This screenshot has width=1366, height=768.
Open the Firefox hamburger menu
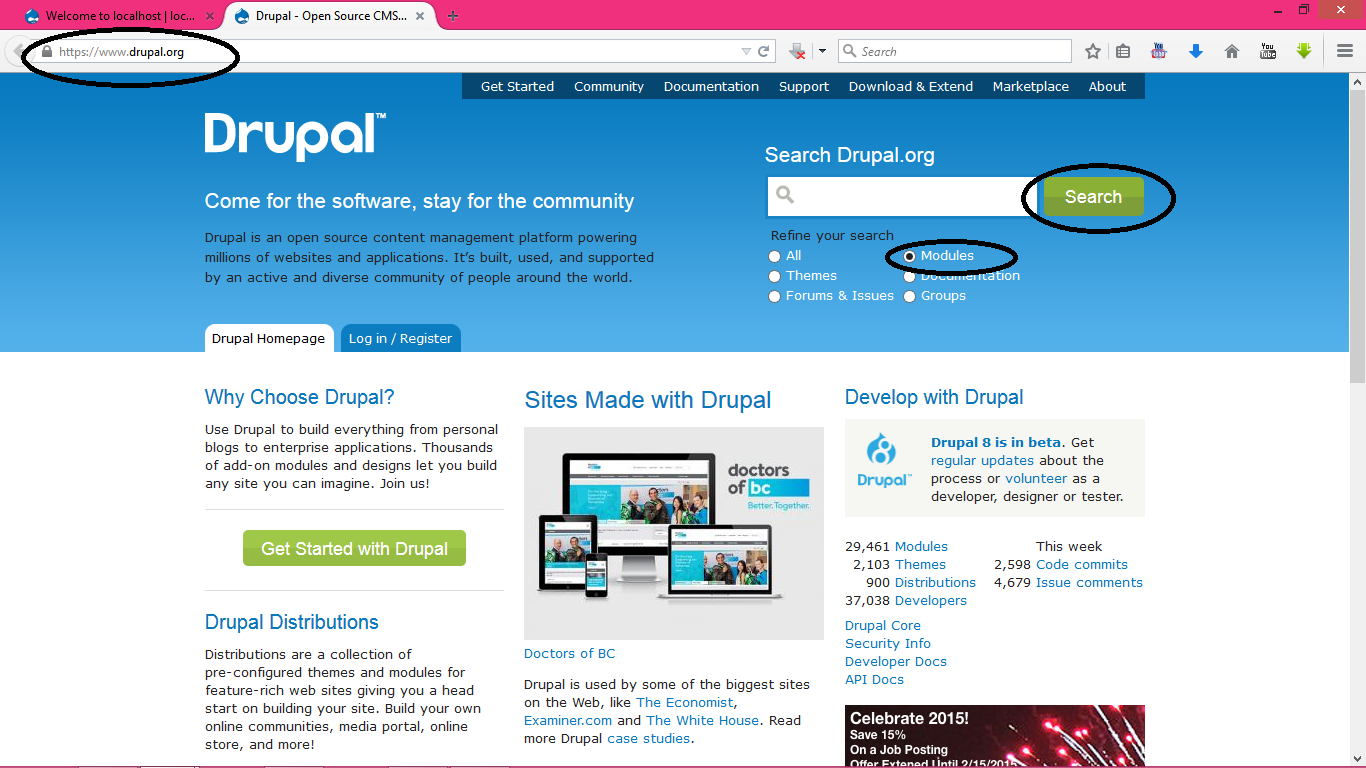click(x=1345, y=51)
